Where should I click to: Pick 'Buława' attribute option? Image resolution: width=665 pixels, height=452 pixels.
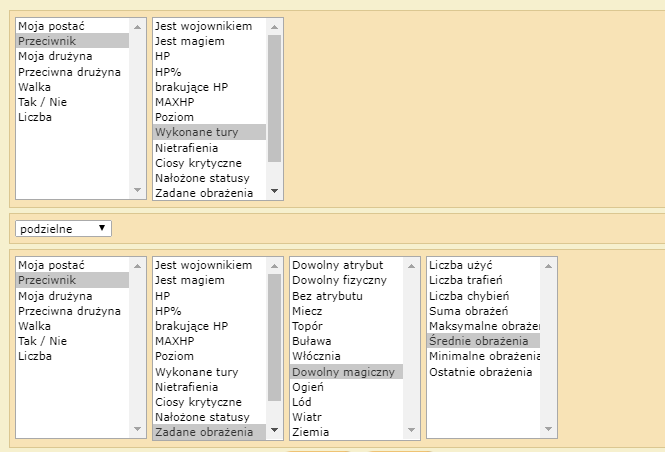(346, 341)
